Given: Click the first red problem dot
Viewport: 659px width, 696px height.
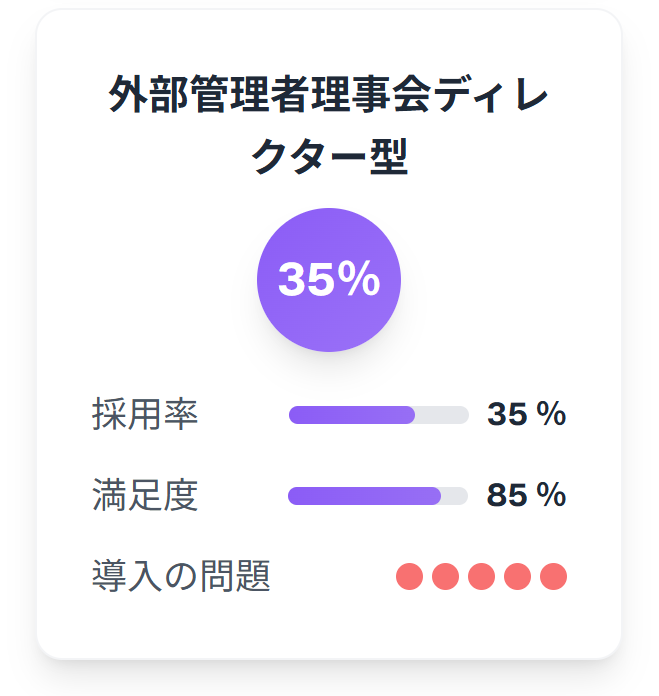Looking at the screenshot, I should pos(409,576).
